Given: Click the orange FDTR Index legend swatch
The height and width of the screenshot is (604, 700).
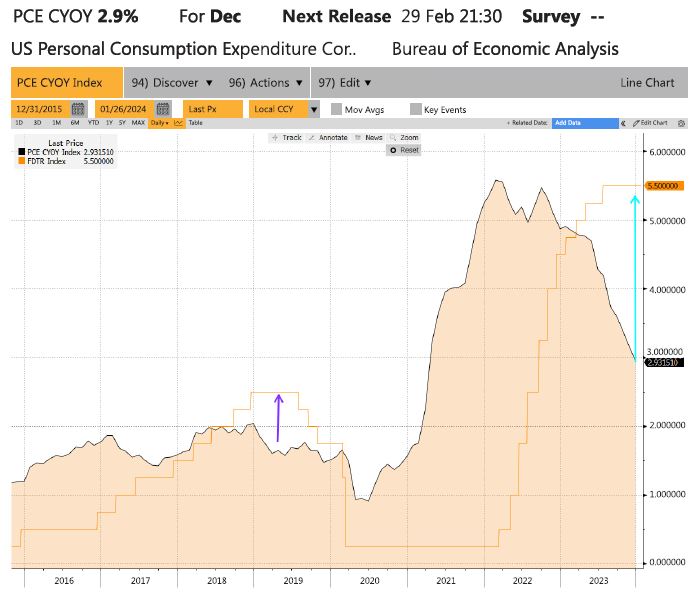Looking at the screenshot, I should tap(20, 160).
